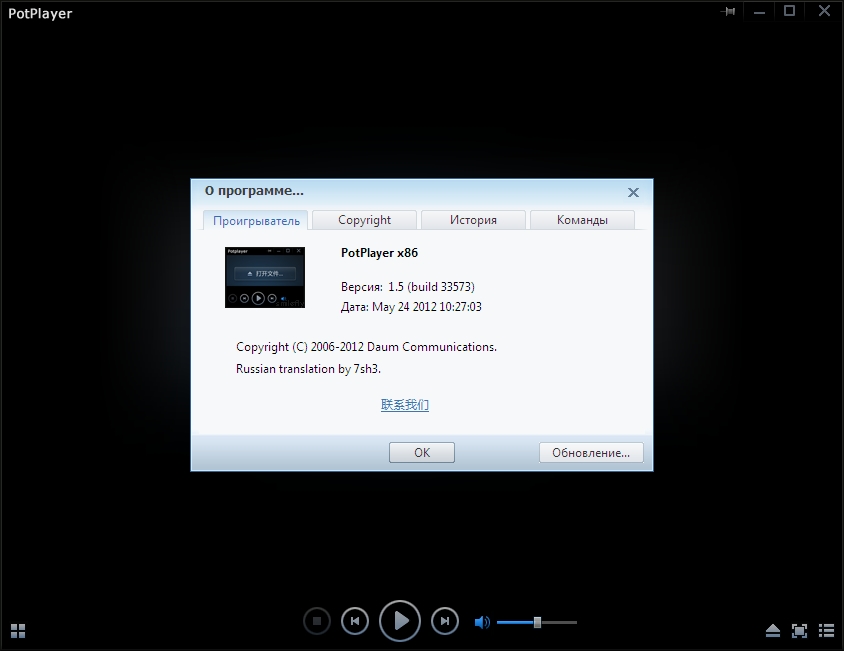
Task: Click OK to close the dialog
Action: coord(421,453)
